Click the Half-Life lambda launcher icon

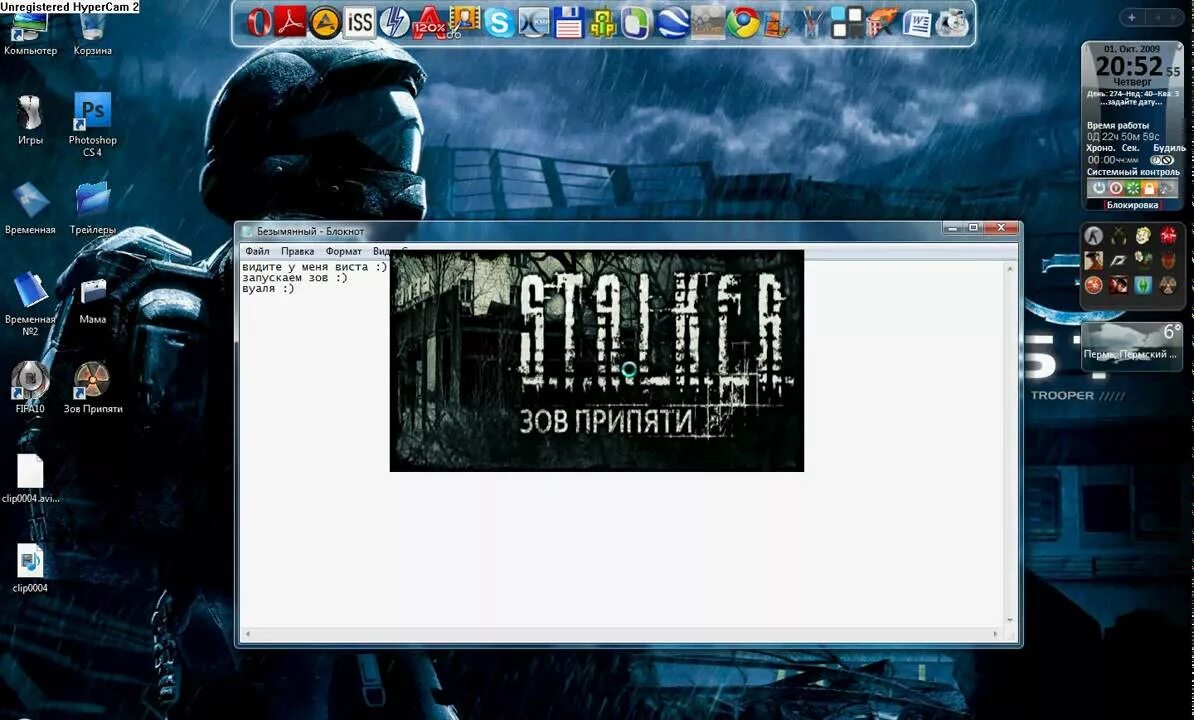(1093, 236)
